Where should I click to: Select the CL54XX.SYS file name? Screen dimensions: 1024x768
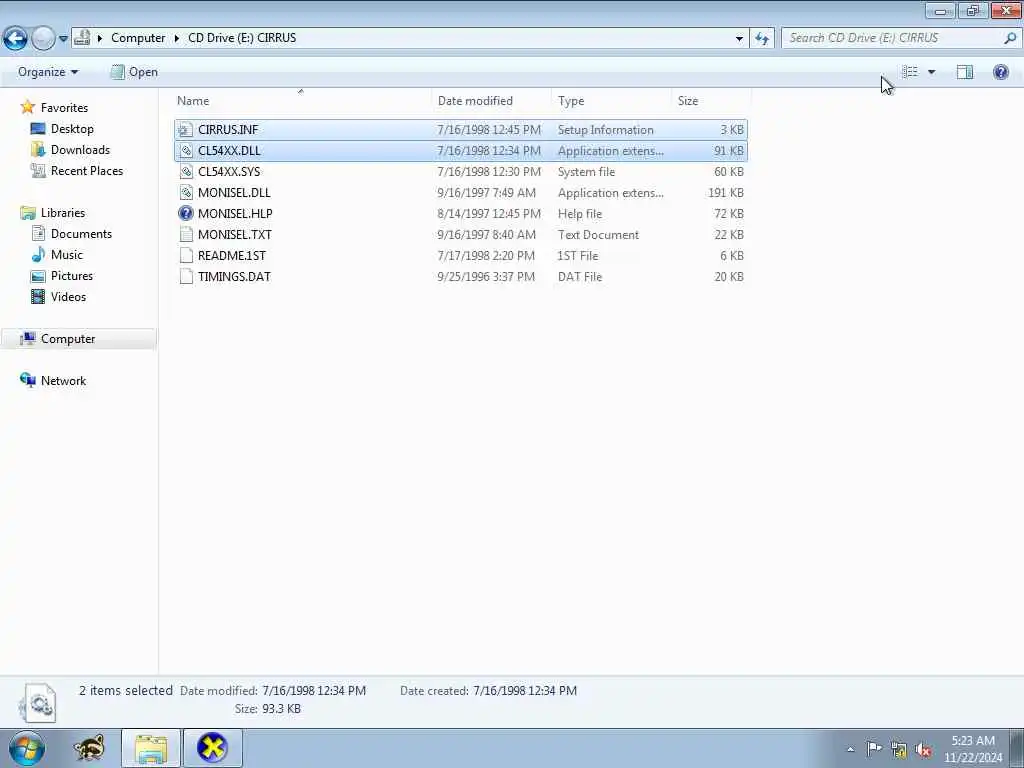(x=229, y=172)
